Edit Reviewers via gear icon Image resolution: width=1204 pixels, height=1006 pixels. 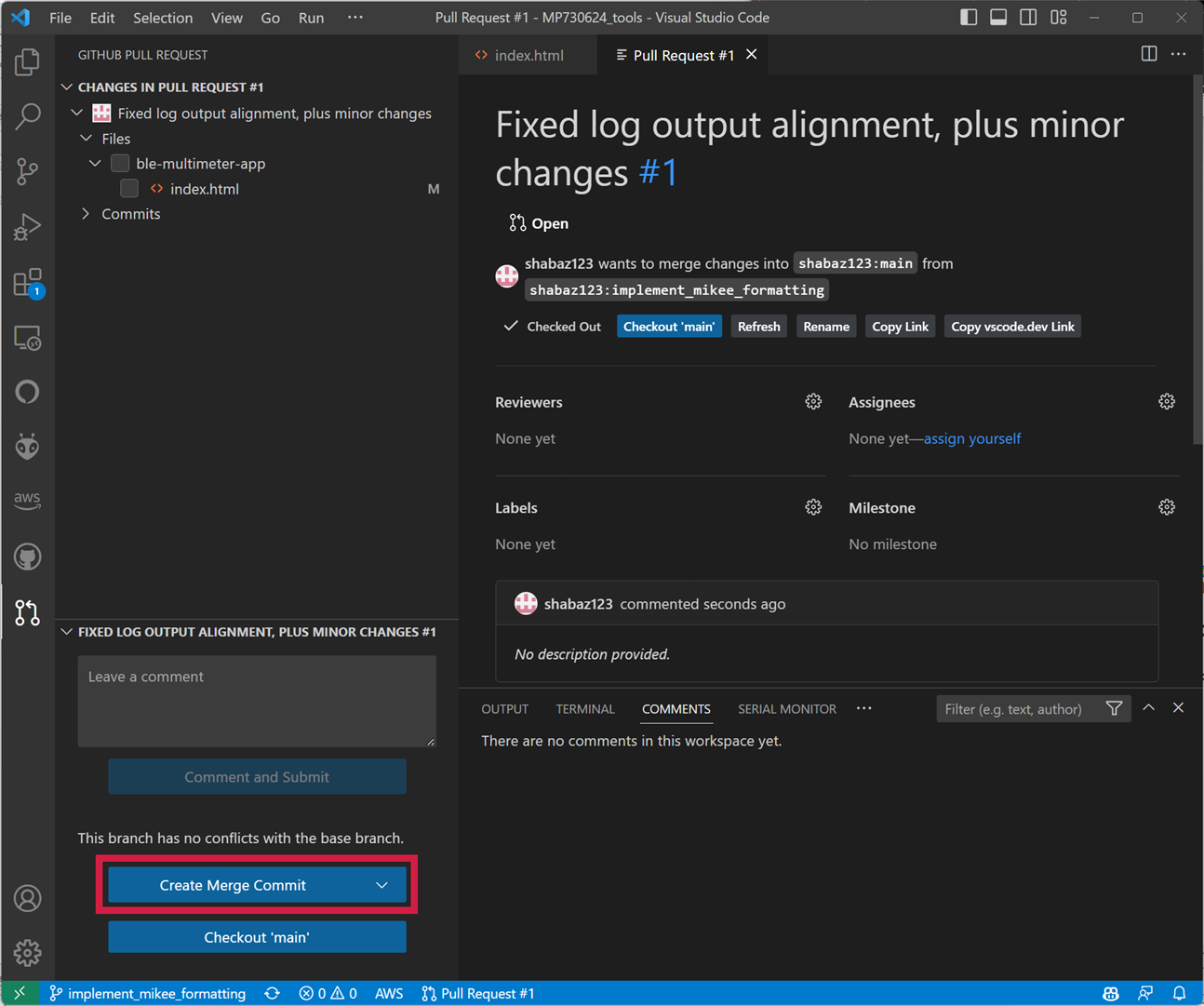click(x=813, y=401)
